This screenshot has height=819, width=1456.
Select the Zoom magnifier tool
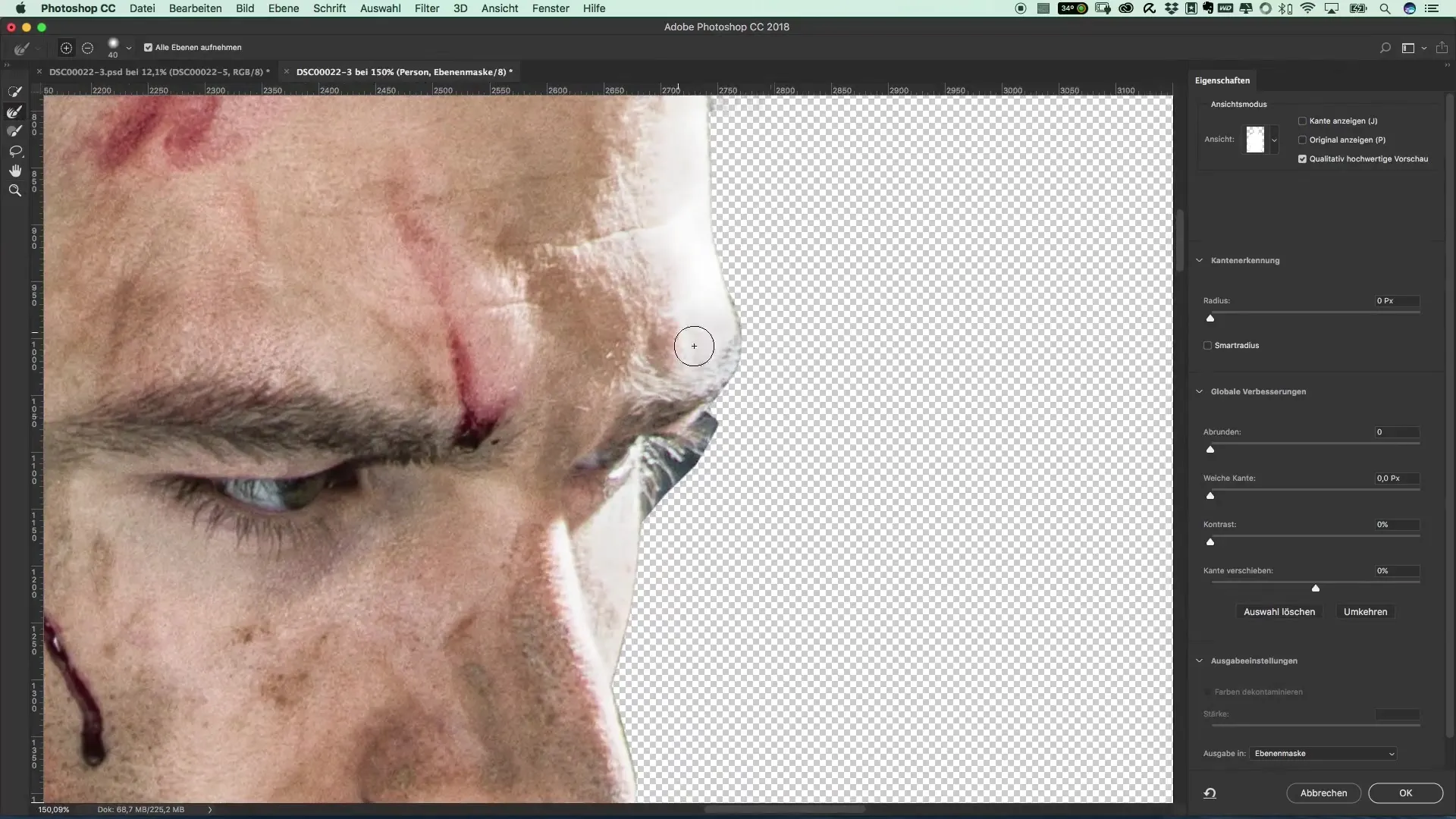click(x=14, y=190)
